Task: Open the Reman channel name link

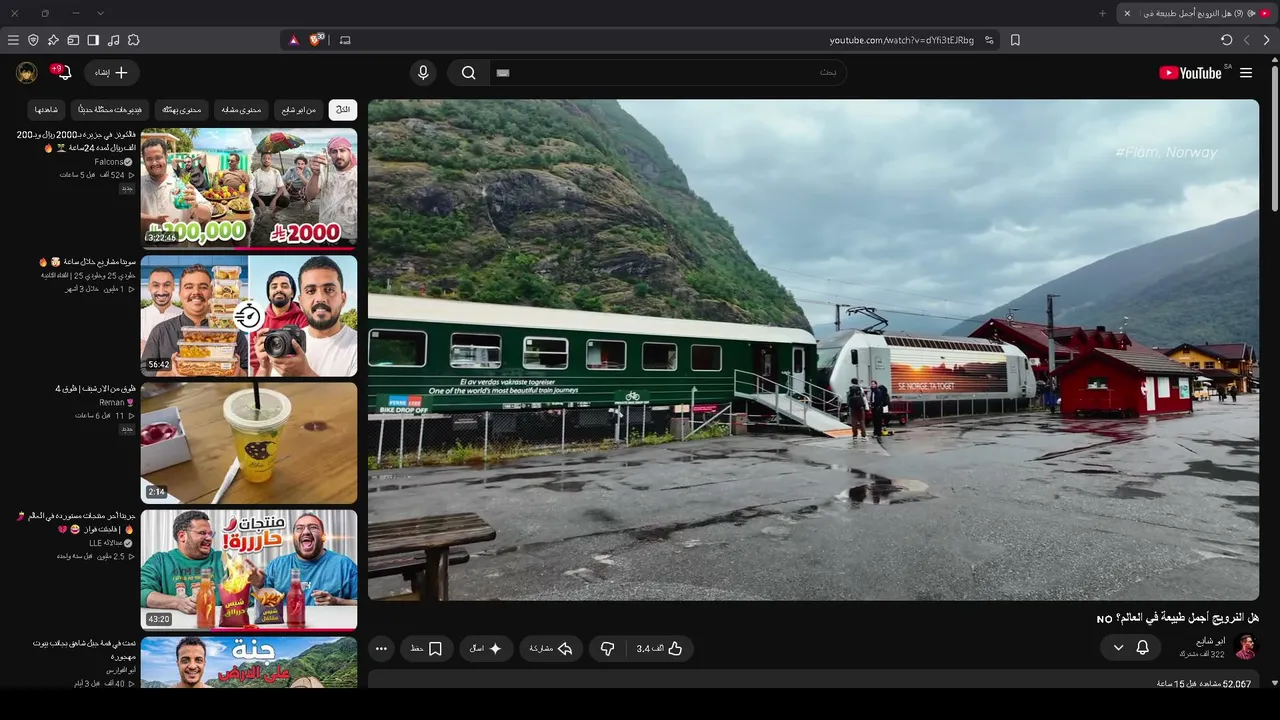Action: [112, 402]
